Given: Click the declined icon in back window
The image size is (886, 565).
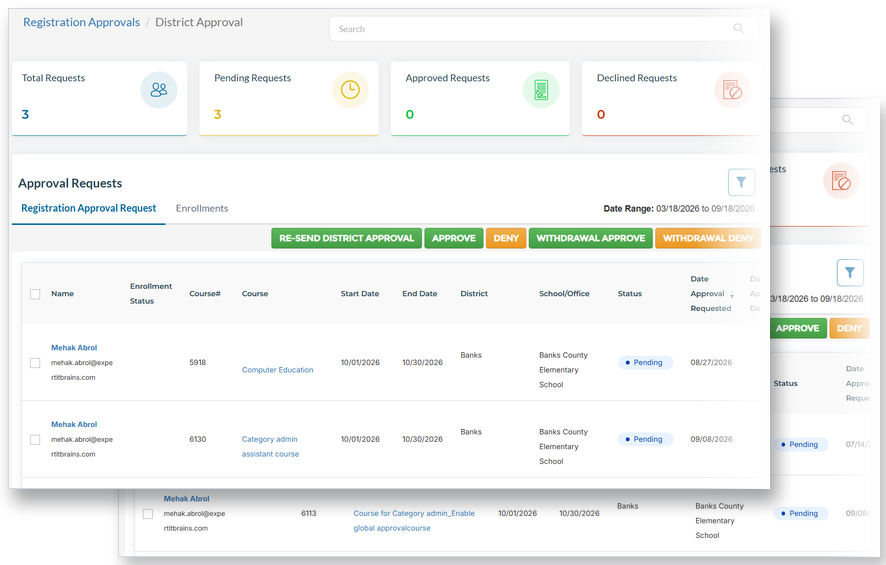Looking at the screenshot, I should pyautogui.click(x=841, y=181).
